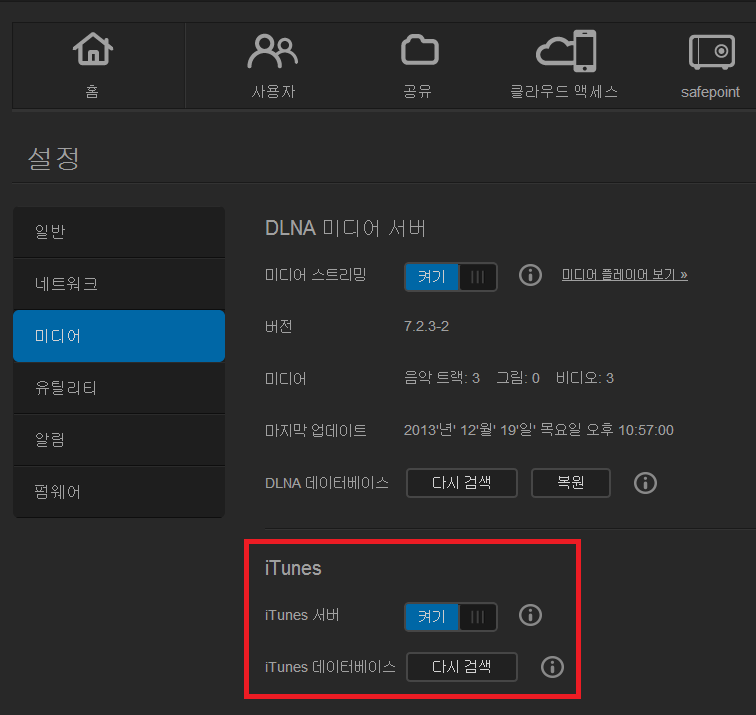The width and height of the screenshot is (756, 715).
Task: Open the 펌웨어 settings tab
Action: click(x=119, y=492)
